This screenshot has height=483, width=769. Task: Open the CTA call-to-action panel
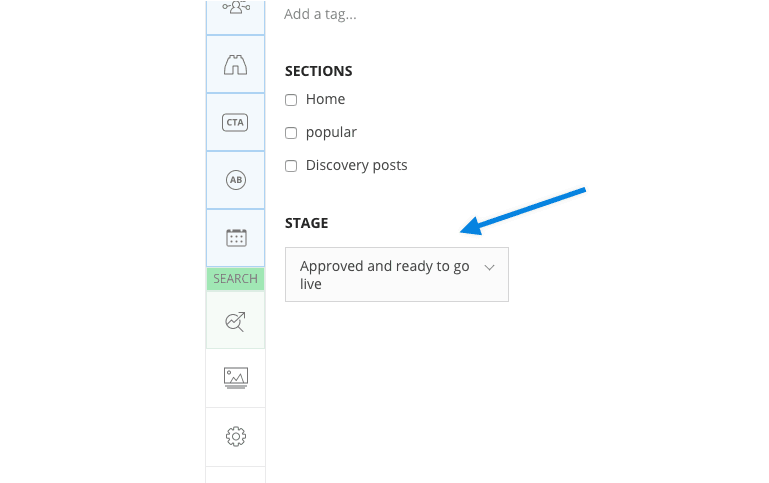[236, 122]
